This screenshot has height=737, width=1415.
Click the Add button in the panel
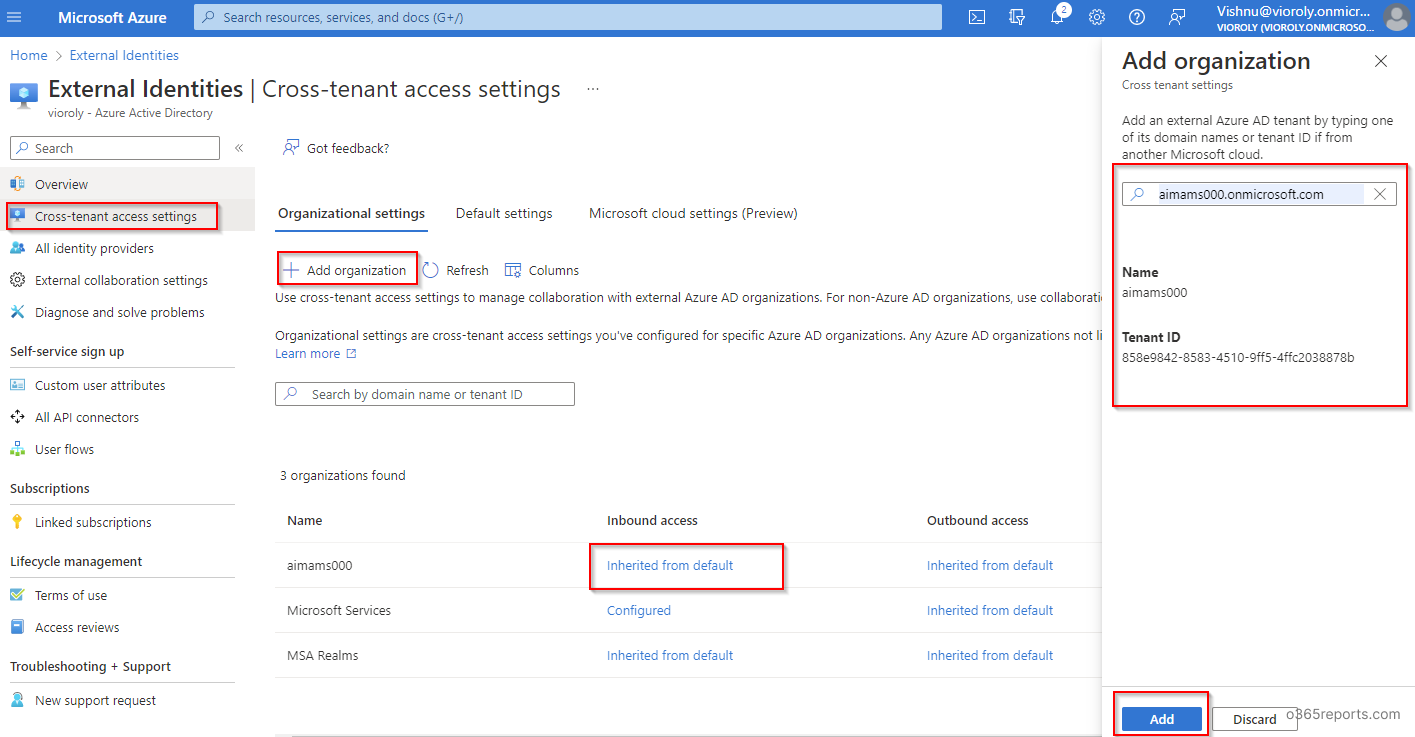(x=1161, y=719)
